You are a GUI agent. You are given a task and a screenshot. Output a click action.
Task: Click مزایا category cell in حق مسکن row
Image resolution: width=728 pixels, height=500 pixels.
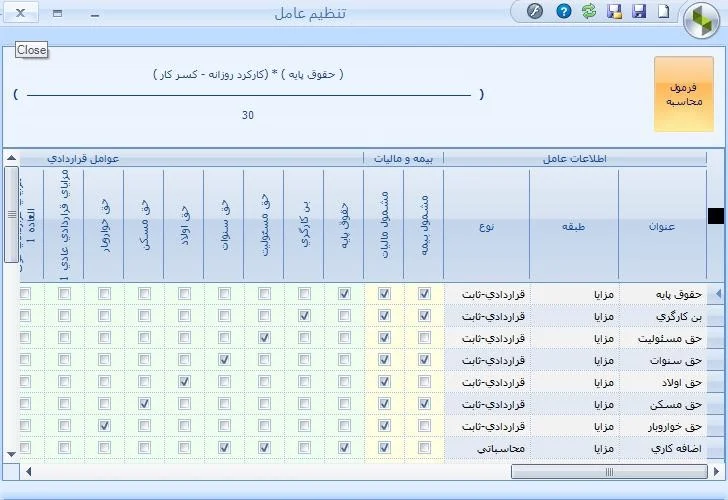pyautogui.click(x=574, y=404)
